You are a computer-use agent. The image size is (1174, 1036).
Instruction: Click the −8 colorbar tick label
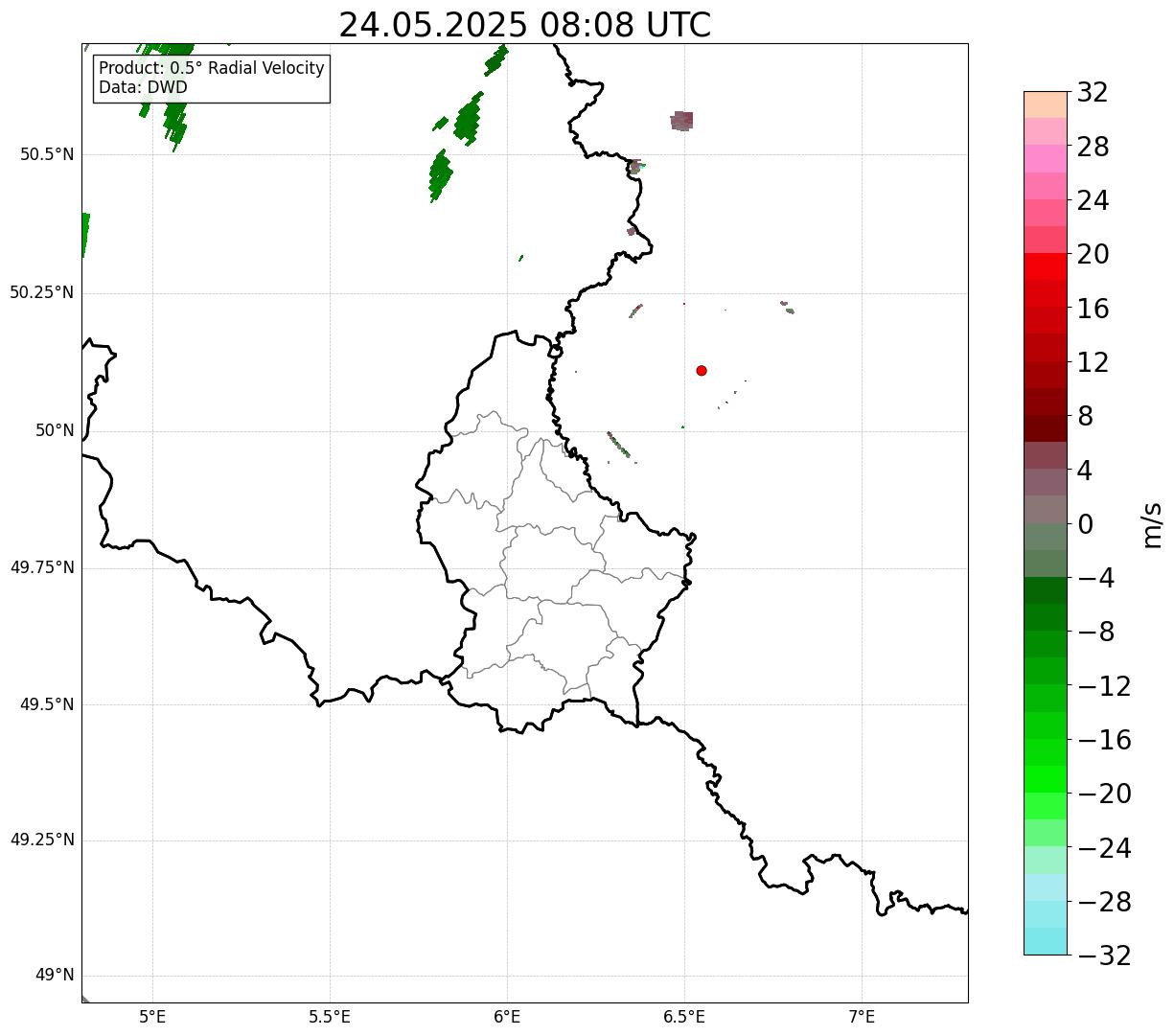[x=1096, y=633]
